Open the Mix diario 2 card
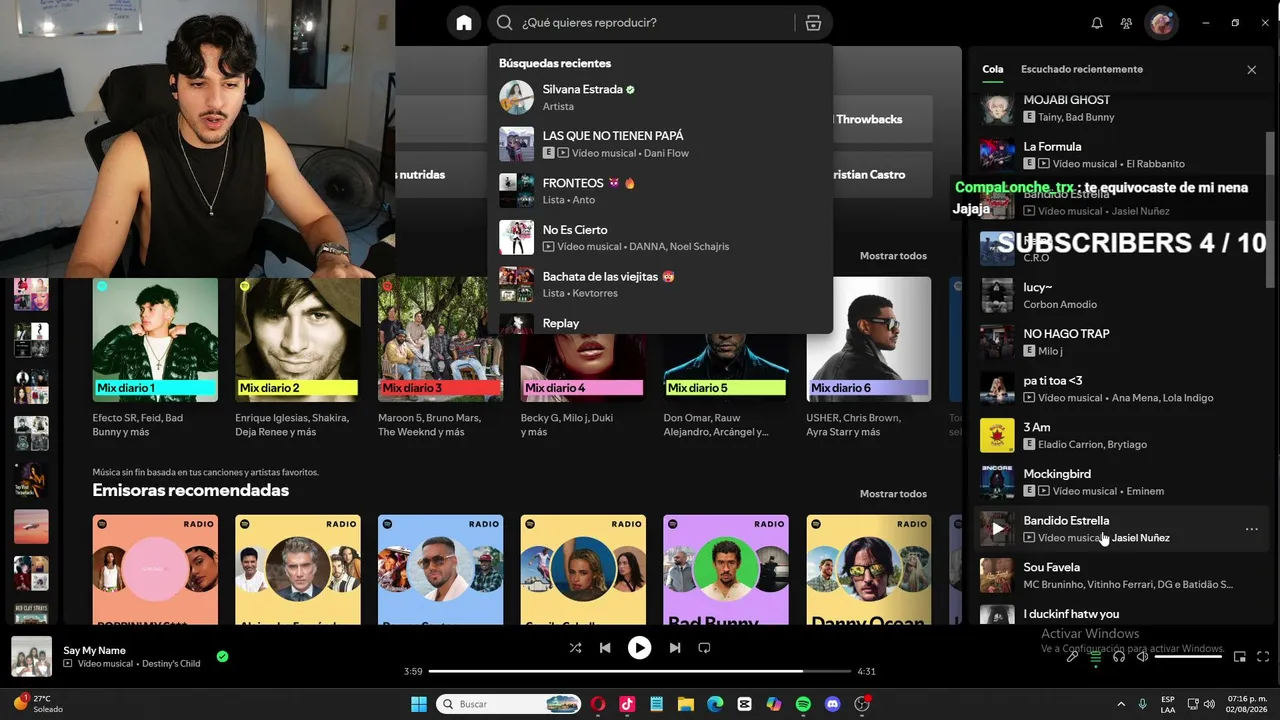Image resolution: width=1280 pixels, height=720 pixels. pyautogui.click(x=297, y=358)
